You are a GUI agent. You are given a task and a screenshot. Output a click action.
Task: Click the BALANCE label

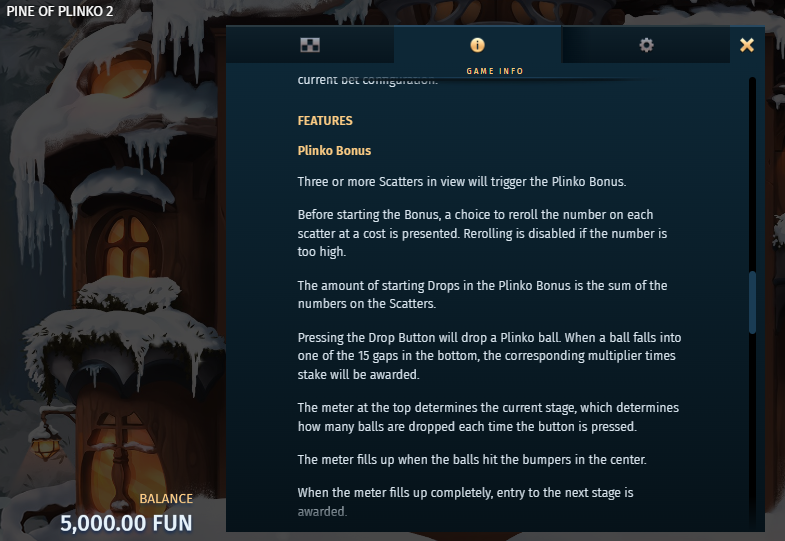[x=166, y=498]
